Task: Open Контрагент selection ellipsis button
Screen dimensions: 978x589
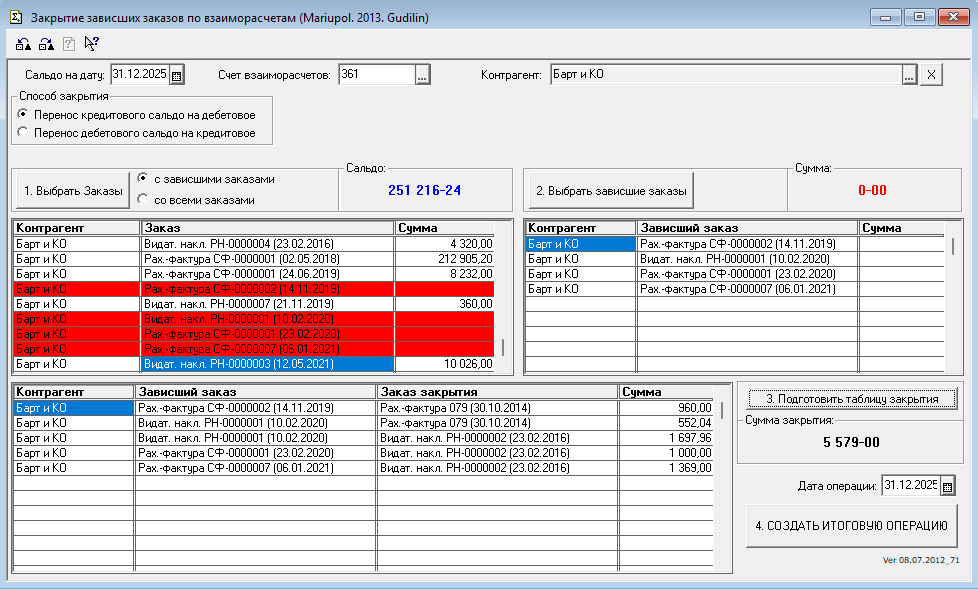Action: click(908, 75)
